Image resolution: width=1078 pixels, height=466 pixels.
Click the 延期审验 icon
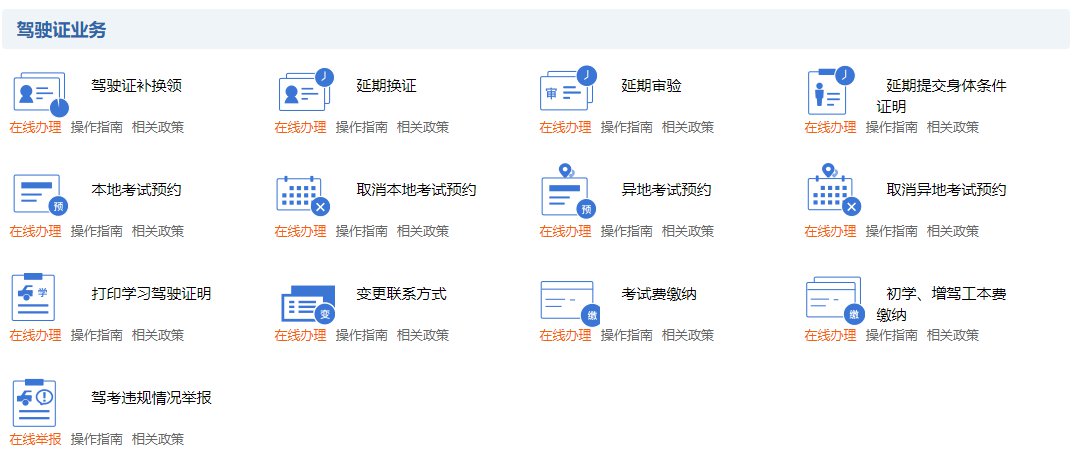point(568,90)
